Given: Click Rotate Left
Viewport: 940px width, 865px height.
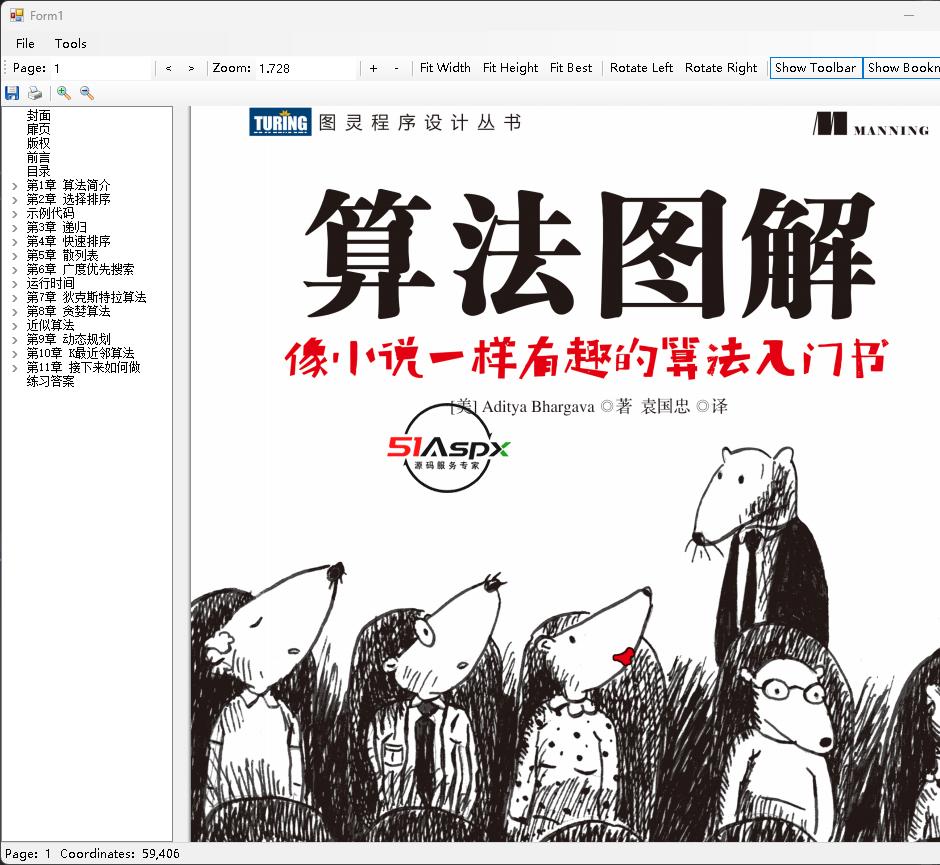Looking at the screenshot, I should pos(641,68).
